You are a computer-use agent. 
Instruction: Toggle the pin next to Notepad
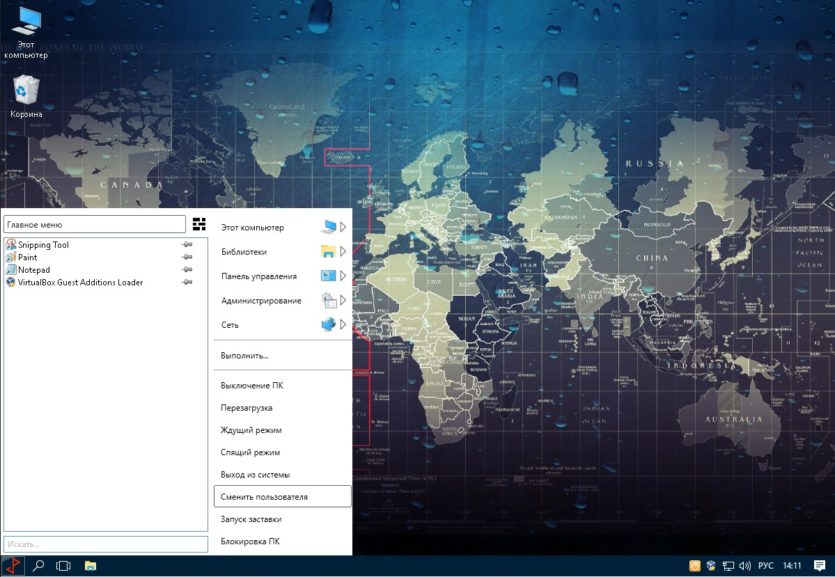tap(187, 270)
